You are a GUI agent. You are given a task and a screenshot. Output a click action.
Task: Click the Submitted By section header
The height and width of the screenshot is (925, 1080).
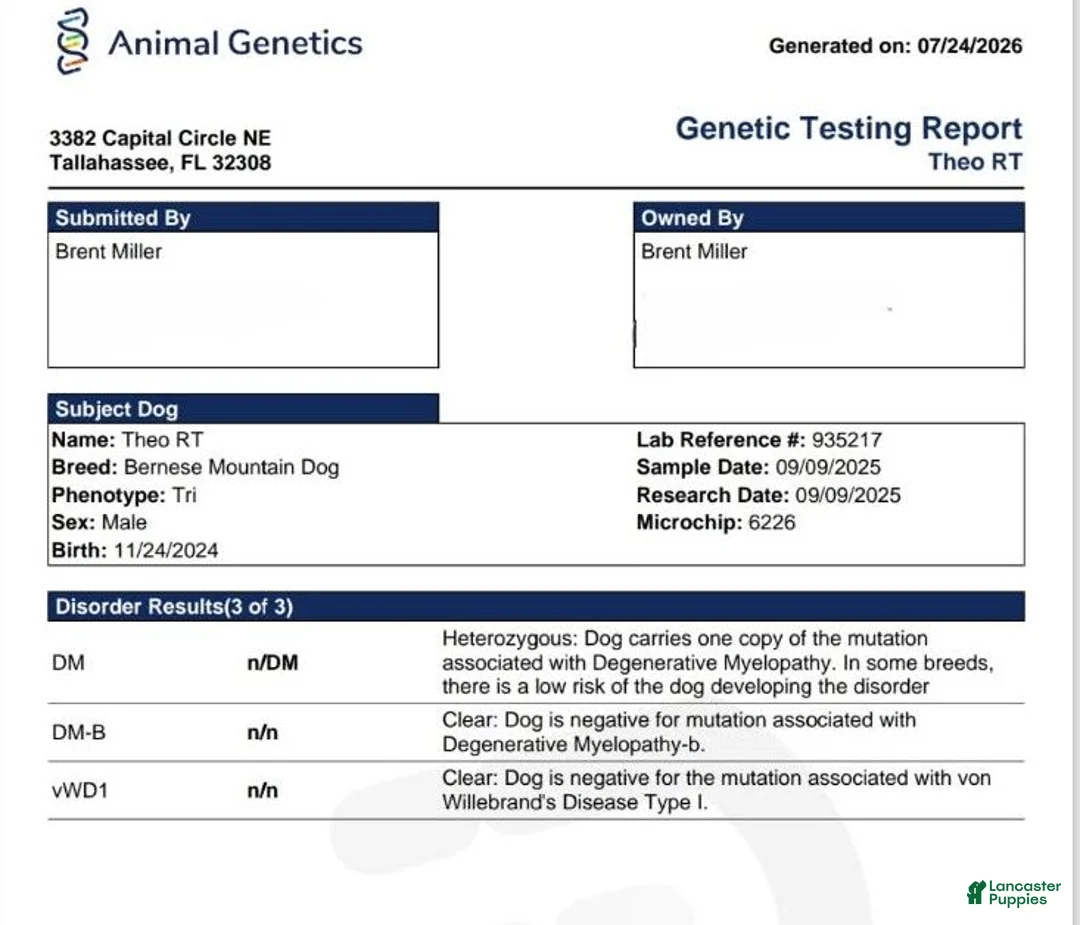243,218
